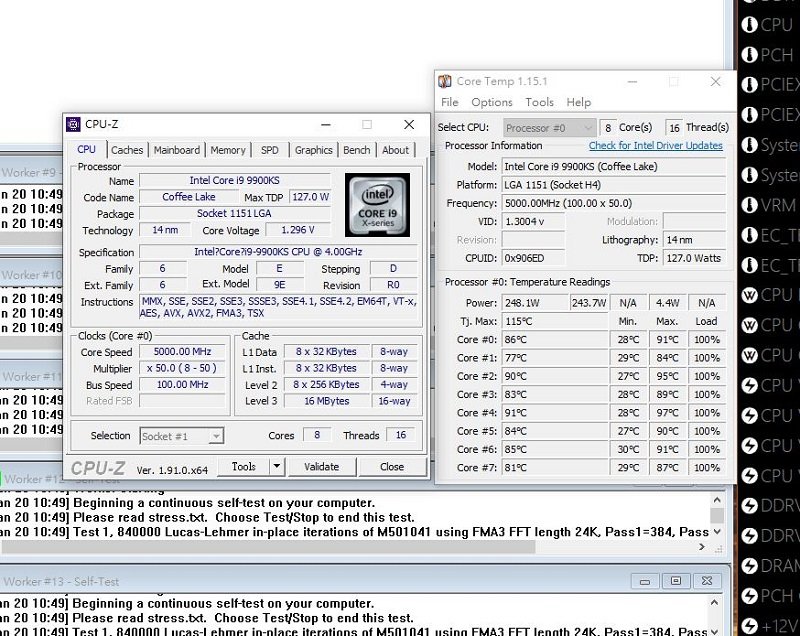Minimize the Core Temp window
The height and width of the screenshot is (636, 800).
coord(632,82)
